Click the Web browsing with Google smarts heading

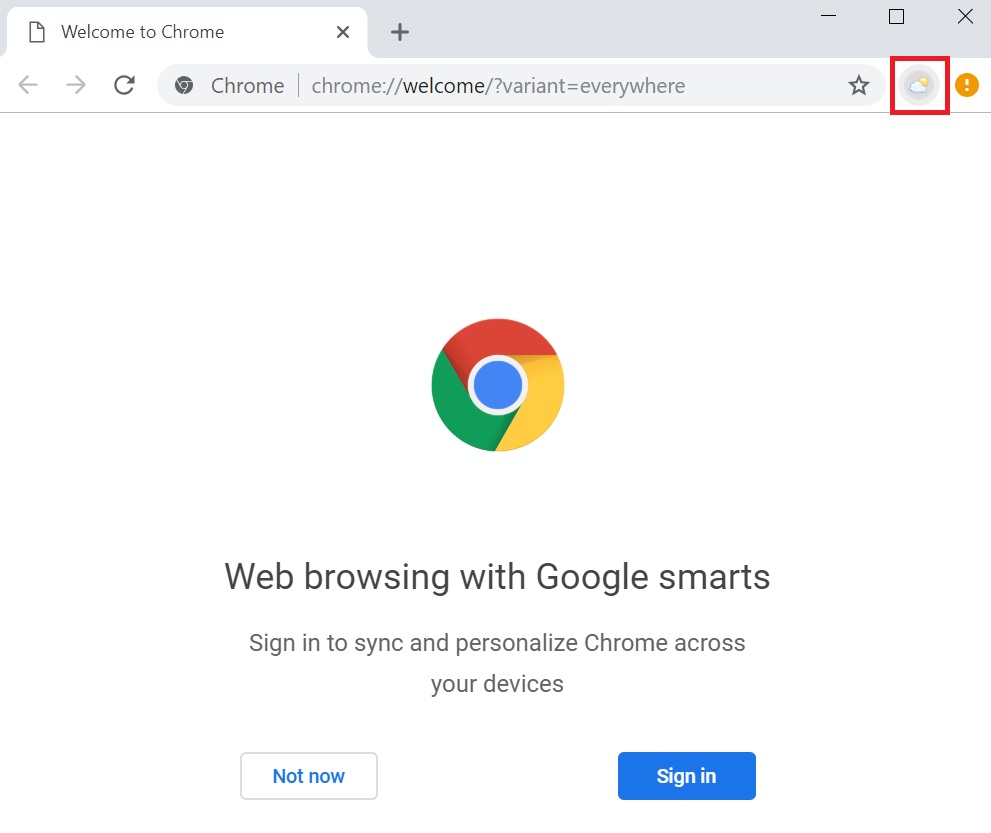(497, 577)
